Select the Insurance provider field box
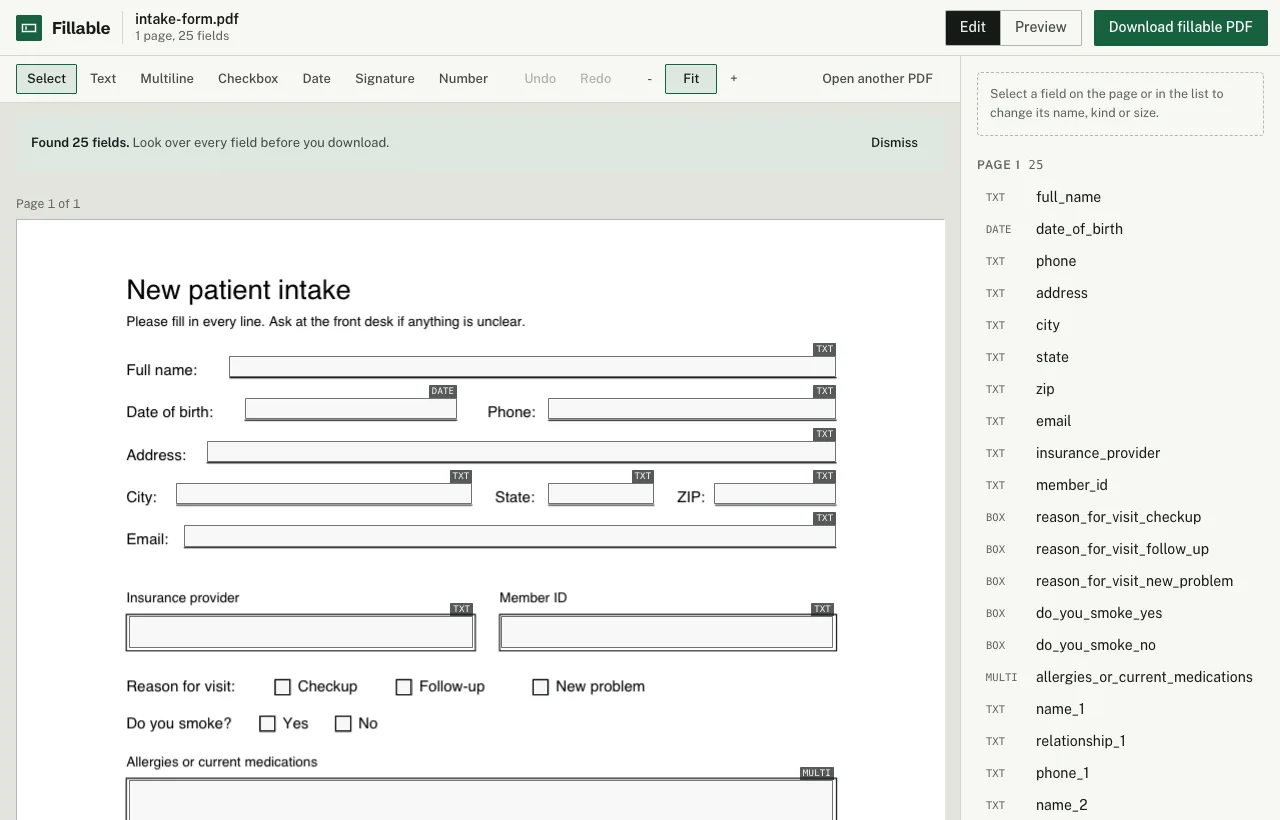The height and width of the screenshot is (820, 1280). pos(301,632)
